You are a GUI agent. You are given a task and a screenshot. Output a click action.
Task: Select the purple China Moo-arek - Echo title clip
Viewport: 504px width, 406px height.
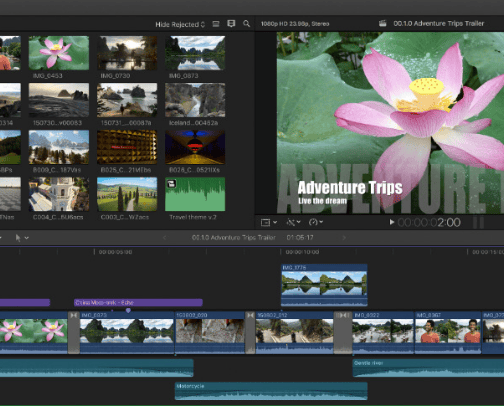click(x=138, y=303)
